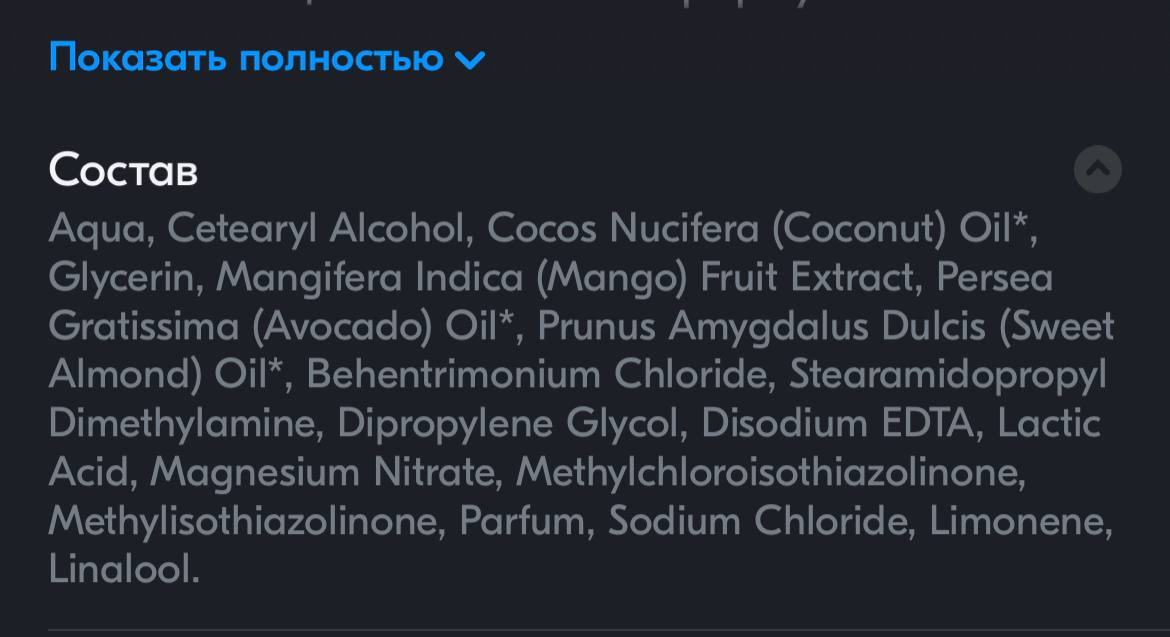Click Sodium Chloride ingredient text
The height and width of the screenshot is (637, 1170).
(x=757, y=520)
